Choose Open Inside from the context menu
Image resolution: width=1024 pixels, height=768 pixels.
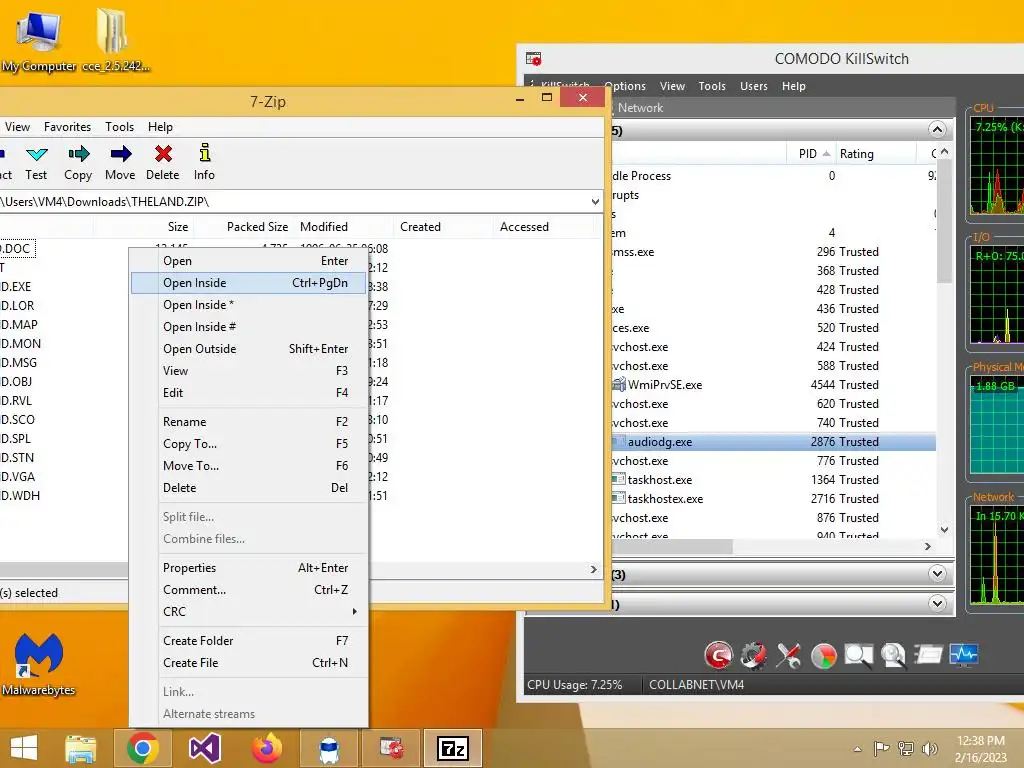[x=248, y=283]
